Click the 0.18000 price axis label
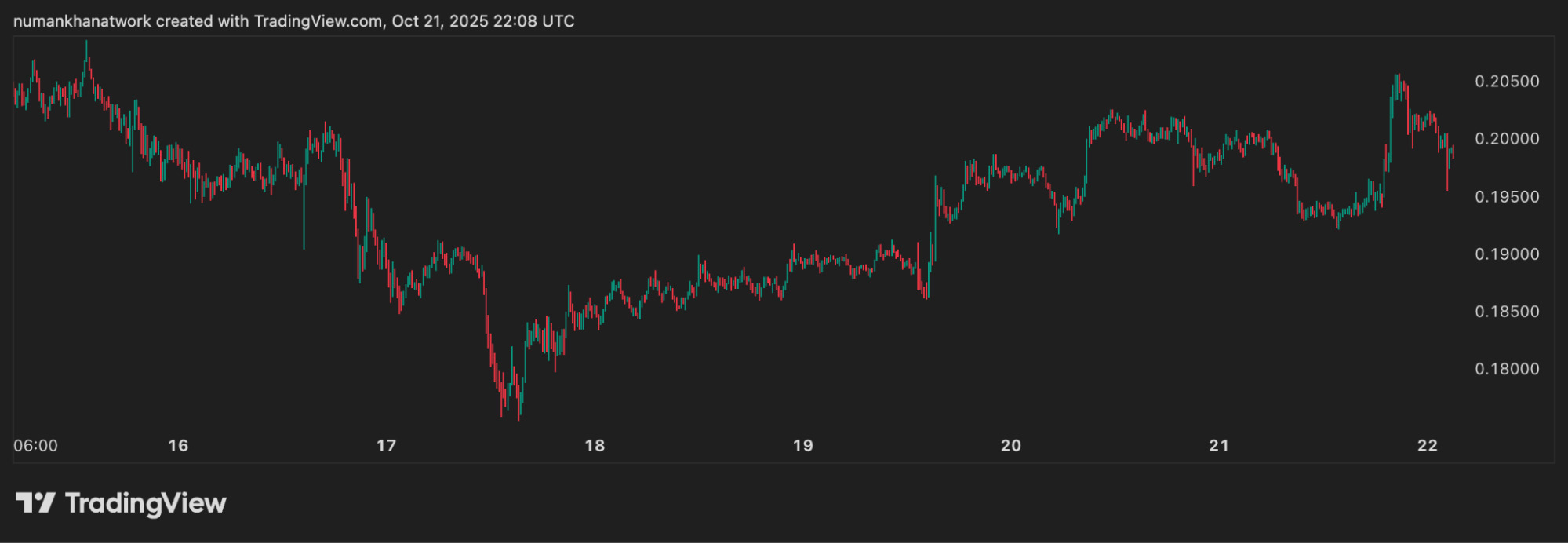 pyautogui.click(x=1507, y=369)
